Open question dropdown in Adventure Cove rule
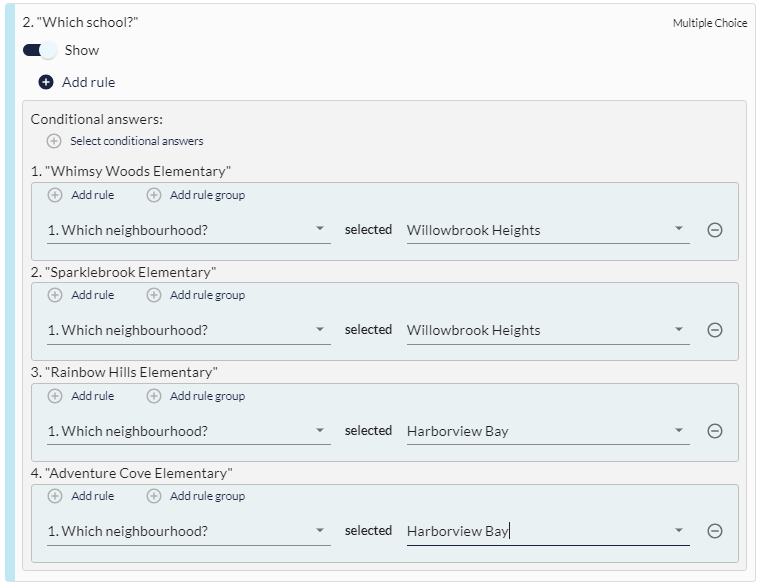The image size is (763, 587). click(189, 532)
